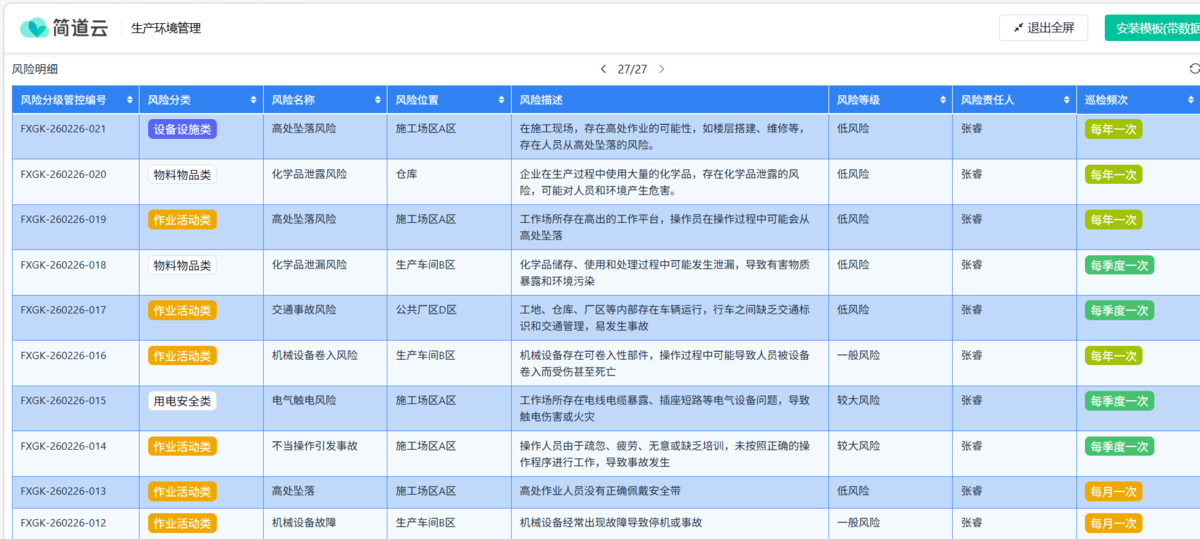Screen dimensions: 1200x539
Task: Sort by 风险分类 column arrows
Action: pyautogui.click(x=254, y=100)
